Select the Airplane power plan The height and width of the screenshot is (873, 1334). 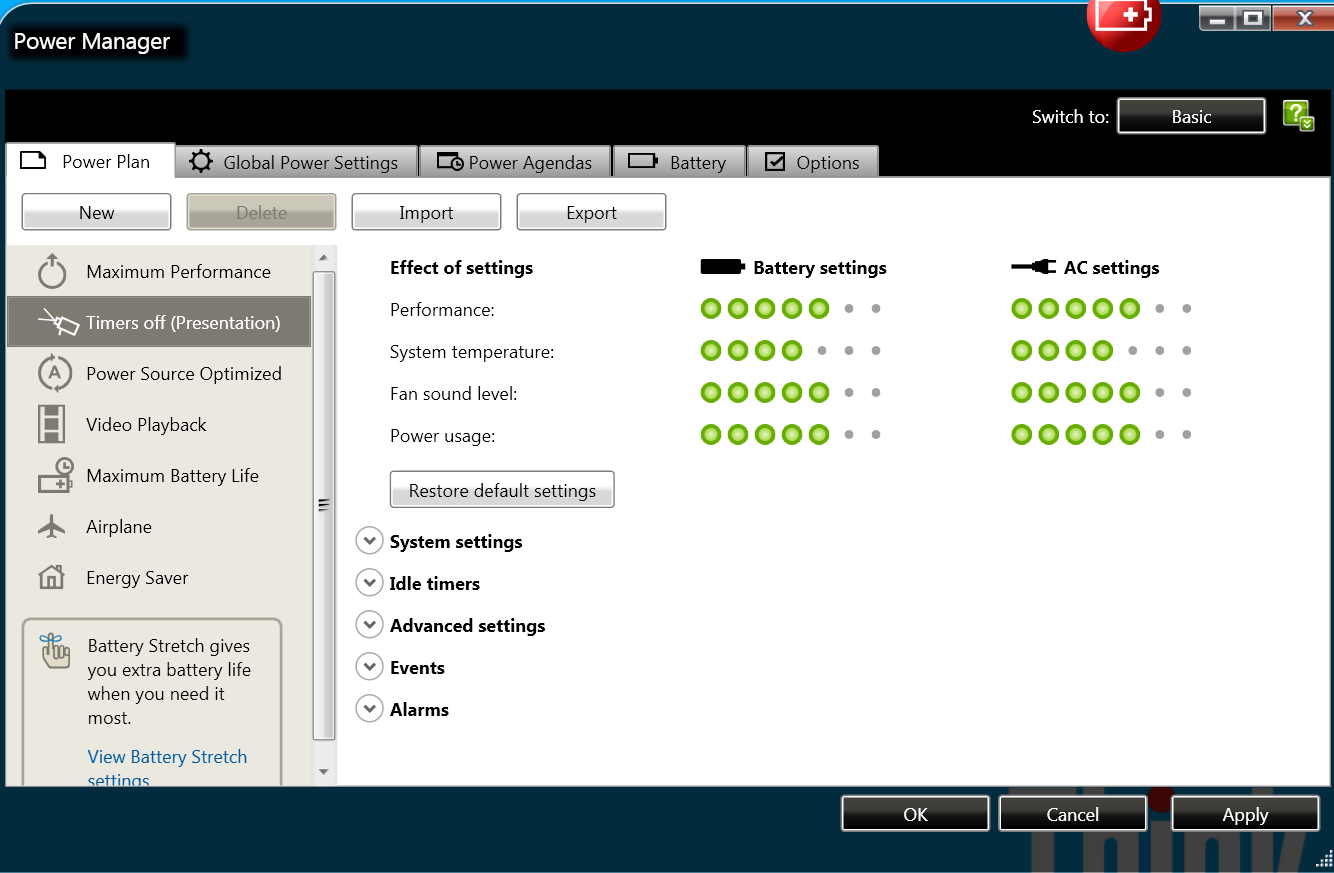click(159, 527)
